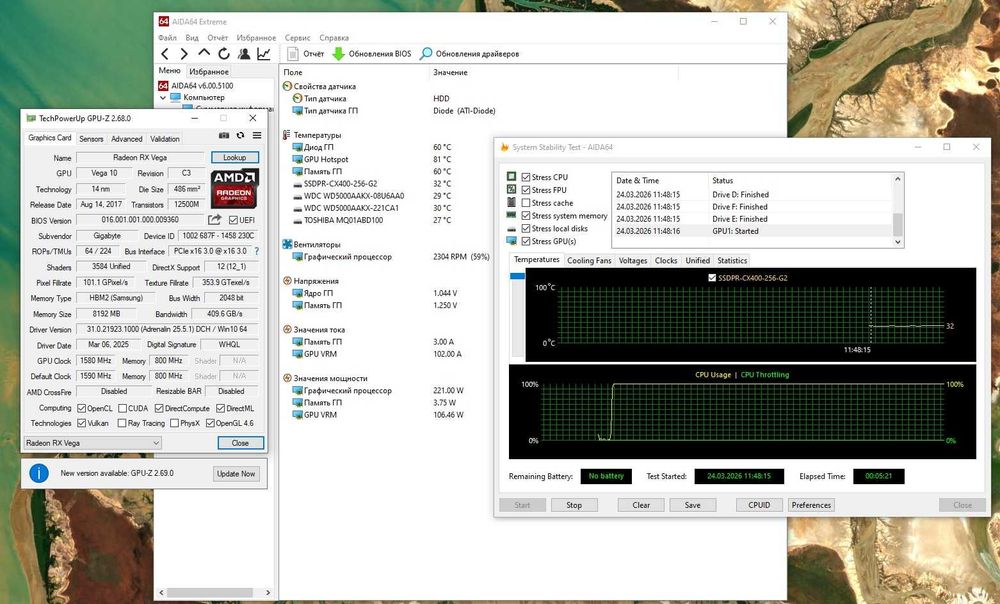Go forward using AIDA64 forward arrow

tap(184, 54)
